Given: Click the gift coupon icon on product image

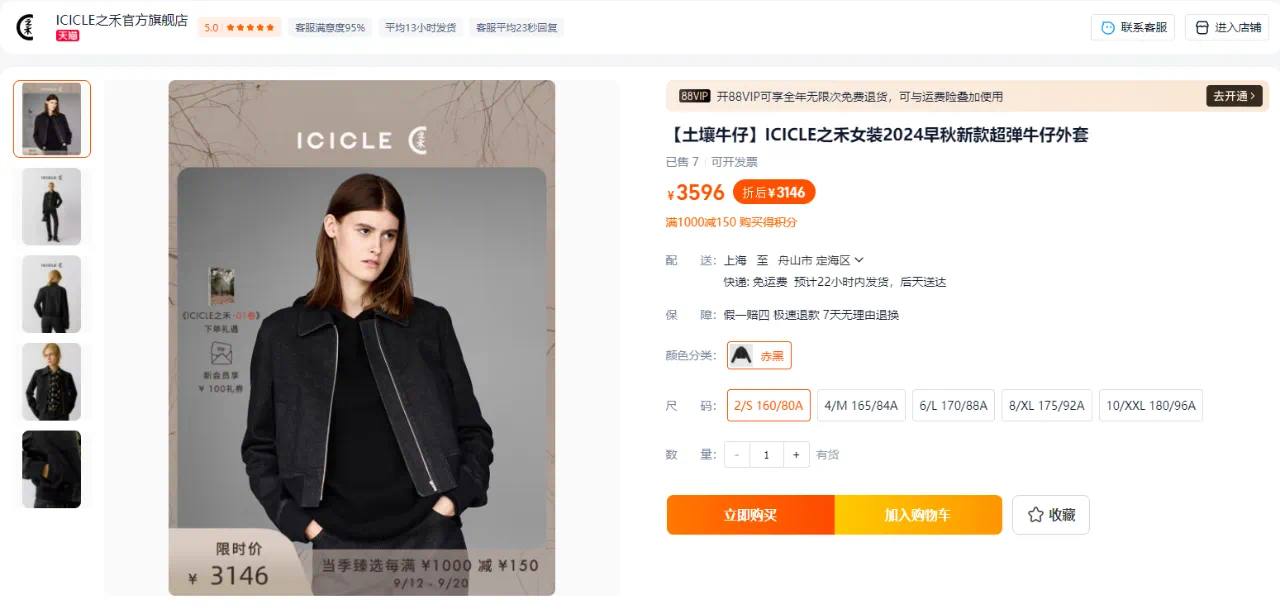Looking at the screenshot, I should 221,354.
